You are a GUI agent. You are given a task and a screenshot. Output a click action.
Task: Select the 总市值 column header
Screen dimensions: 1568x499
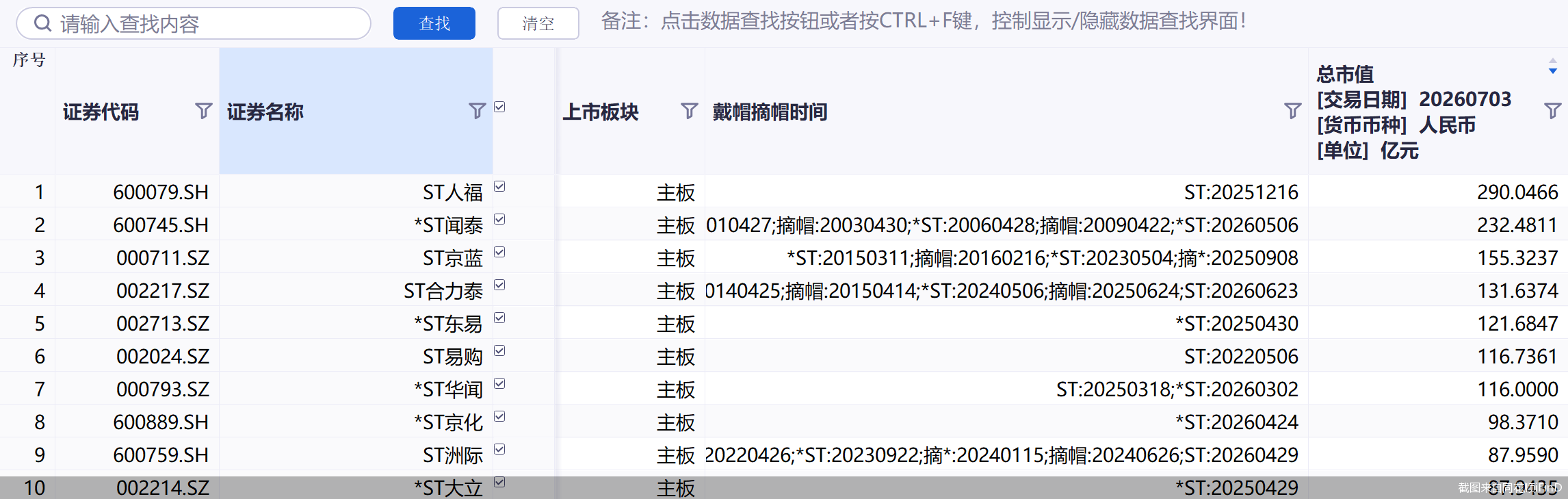coord(1438,111)
